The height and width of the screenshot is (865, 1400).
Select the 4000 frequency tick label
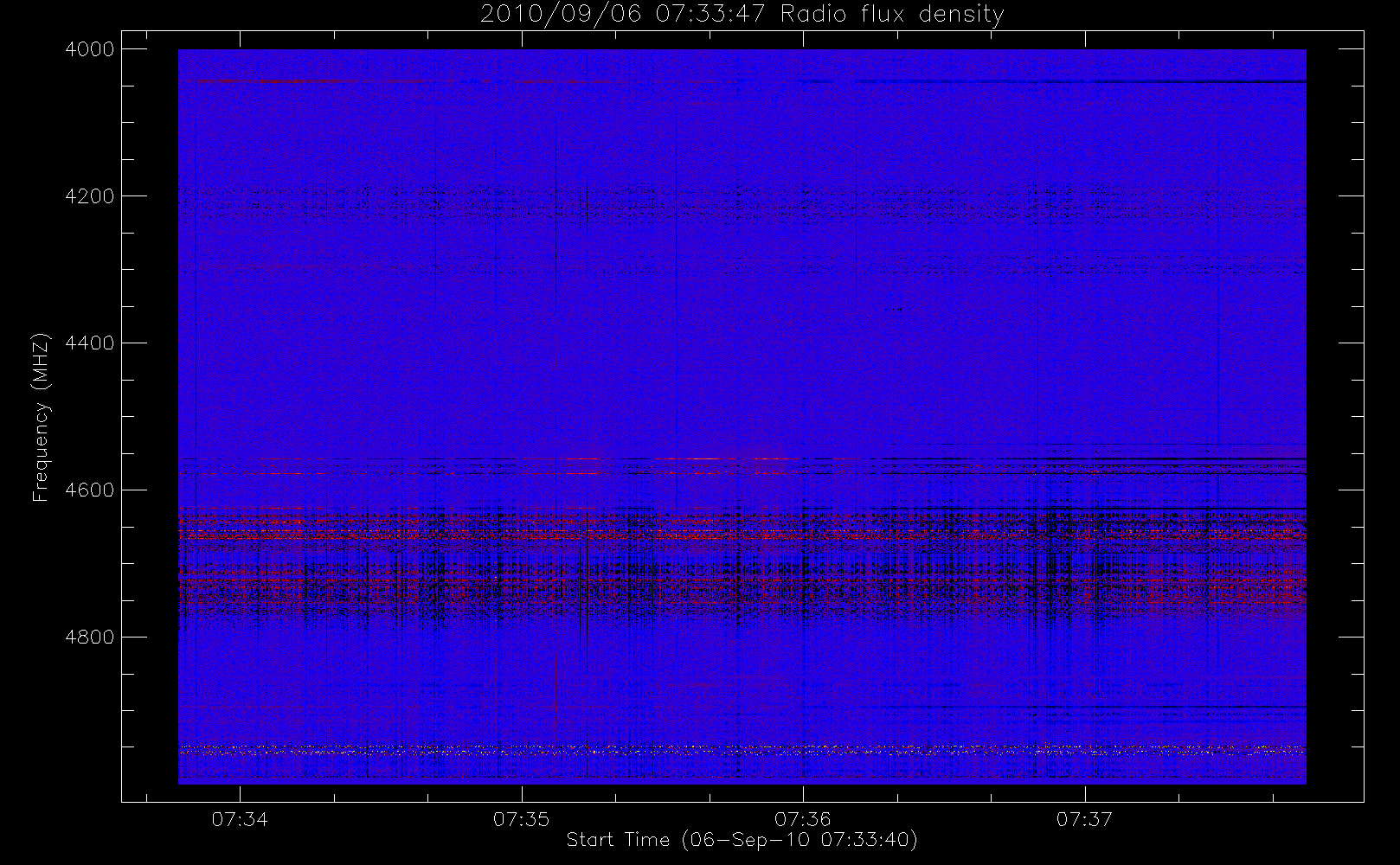(90, 49)
